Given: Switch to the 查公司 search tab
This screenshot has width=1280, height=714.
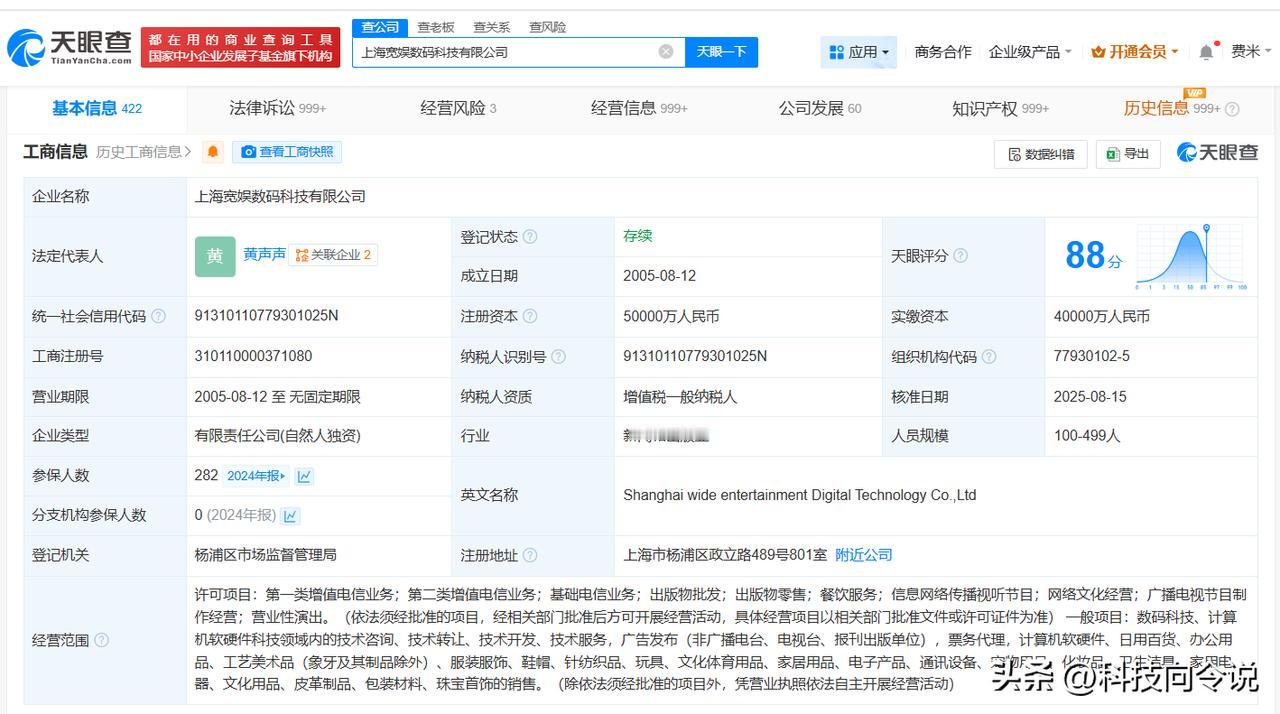Looking at the screenshot, I should click(380, 27).
